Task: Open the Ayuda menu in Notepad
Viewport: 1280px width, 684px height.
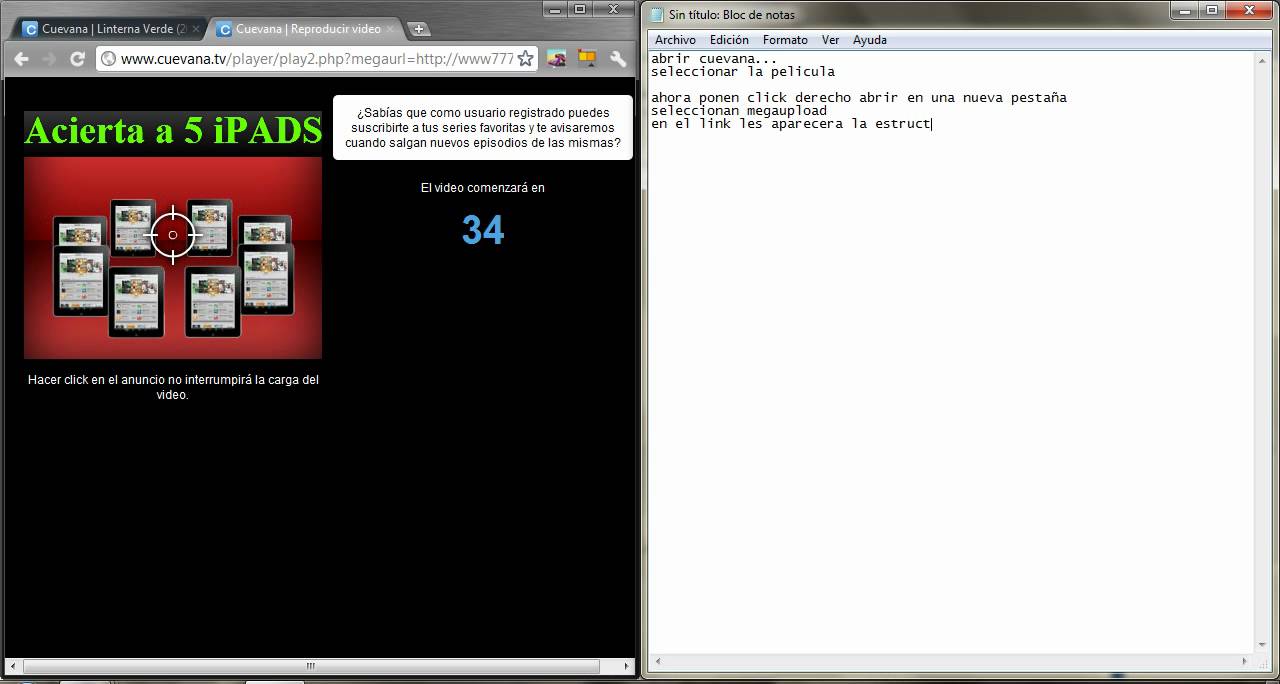Action: (x=869, y=40)
